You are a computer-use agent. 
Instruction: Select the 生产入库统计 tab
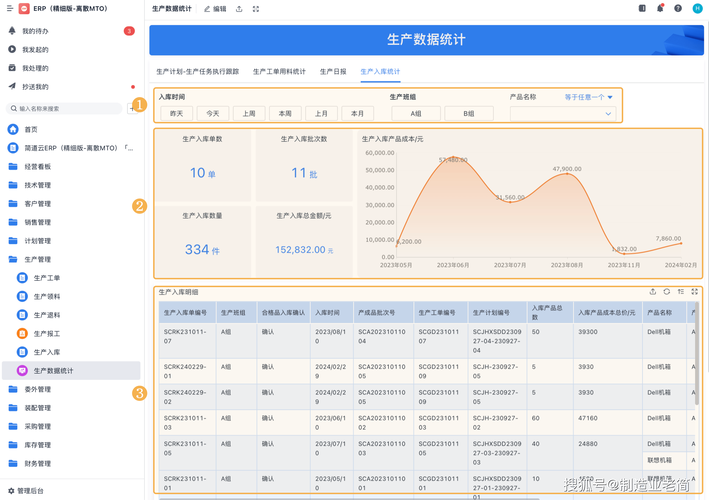(x=380, y=71)
